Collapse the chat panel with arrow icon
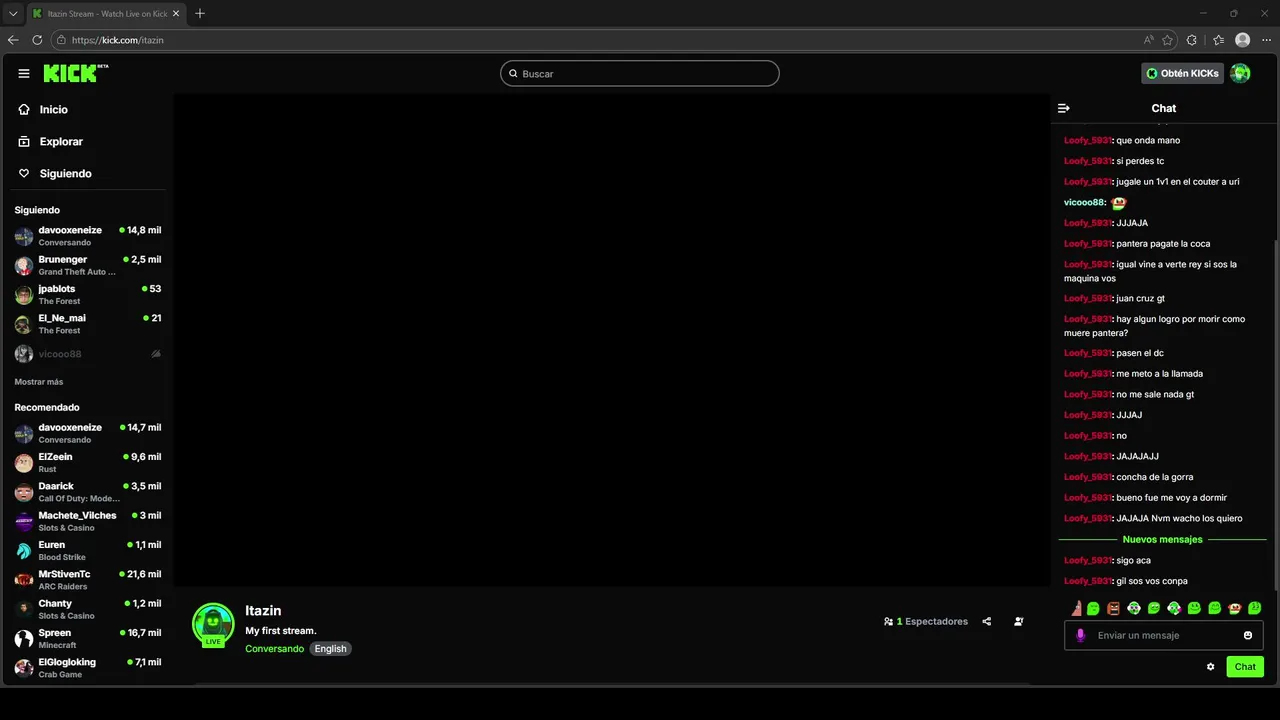Image resolution: width=1280 pixels, height=720 pixels. click(1064, 108)
